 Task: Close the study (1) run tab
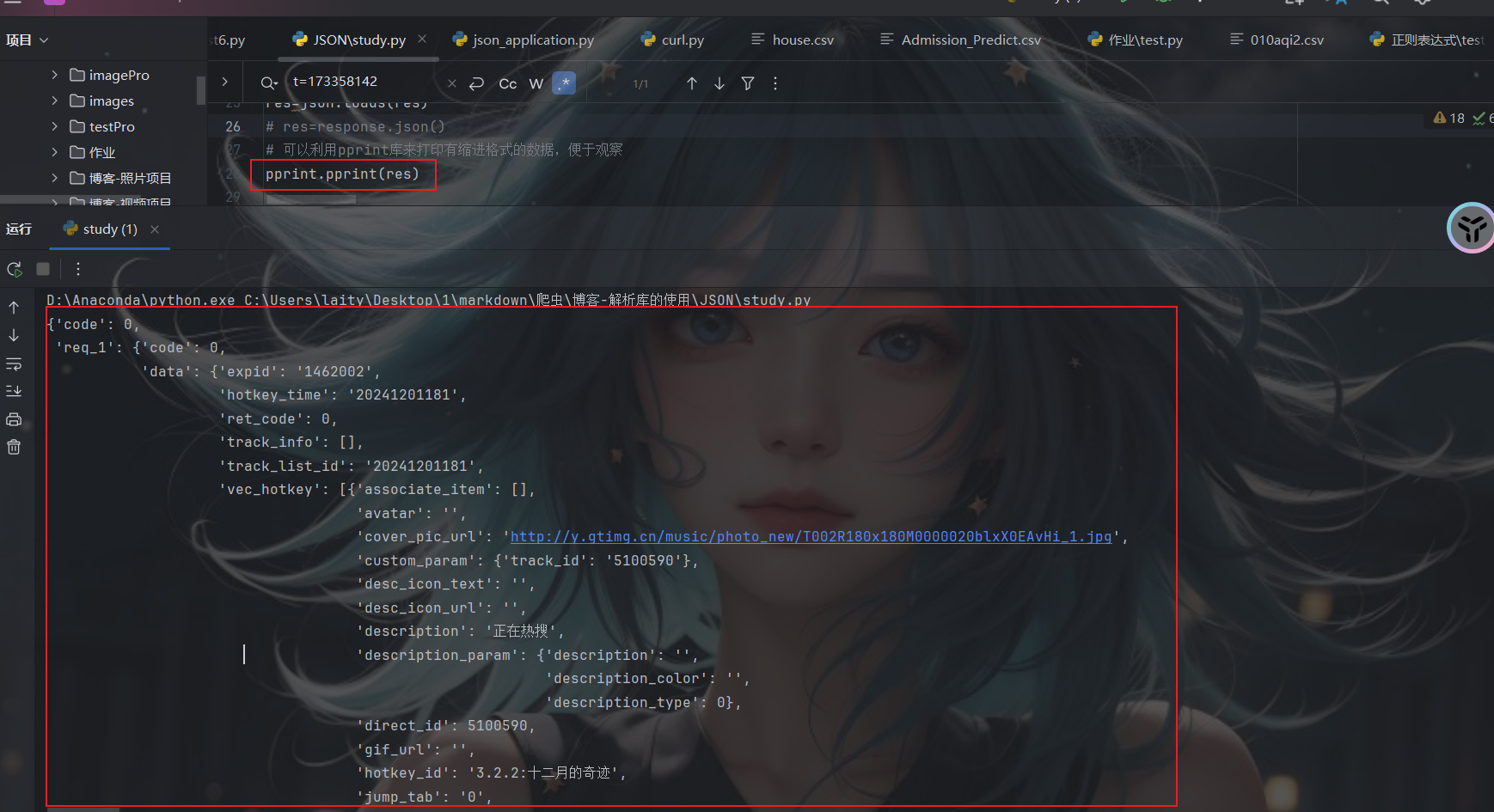click(155, 229)
